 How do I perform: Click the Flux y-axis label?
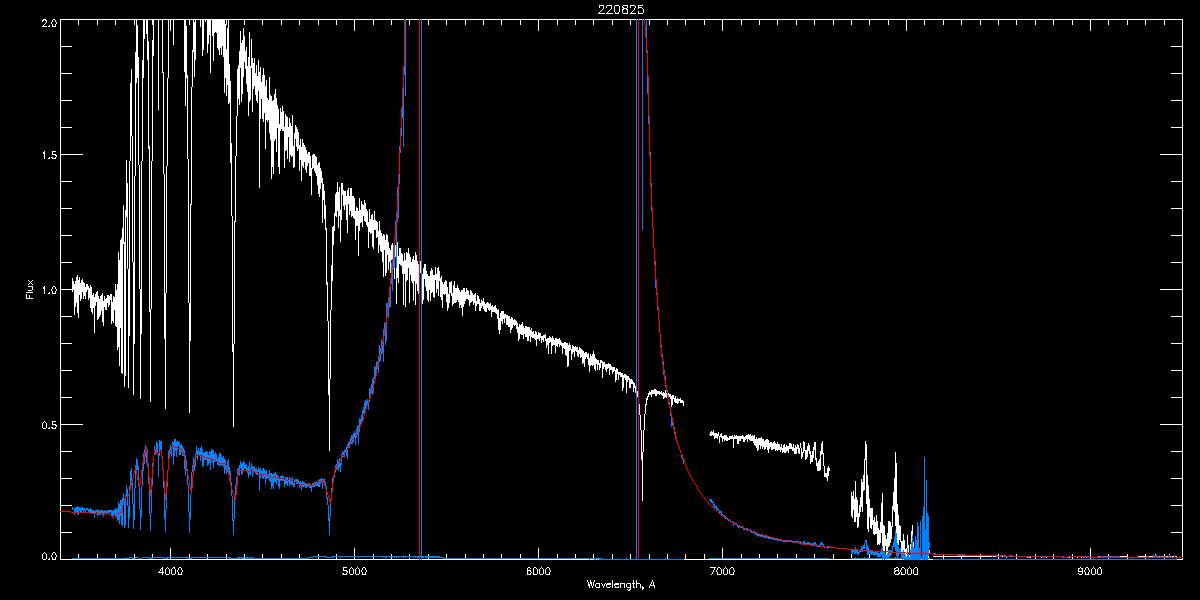coord(30,290)
